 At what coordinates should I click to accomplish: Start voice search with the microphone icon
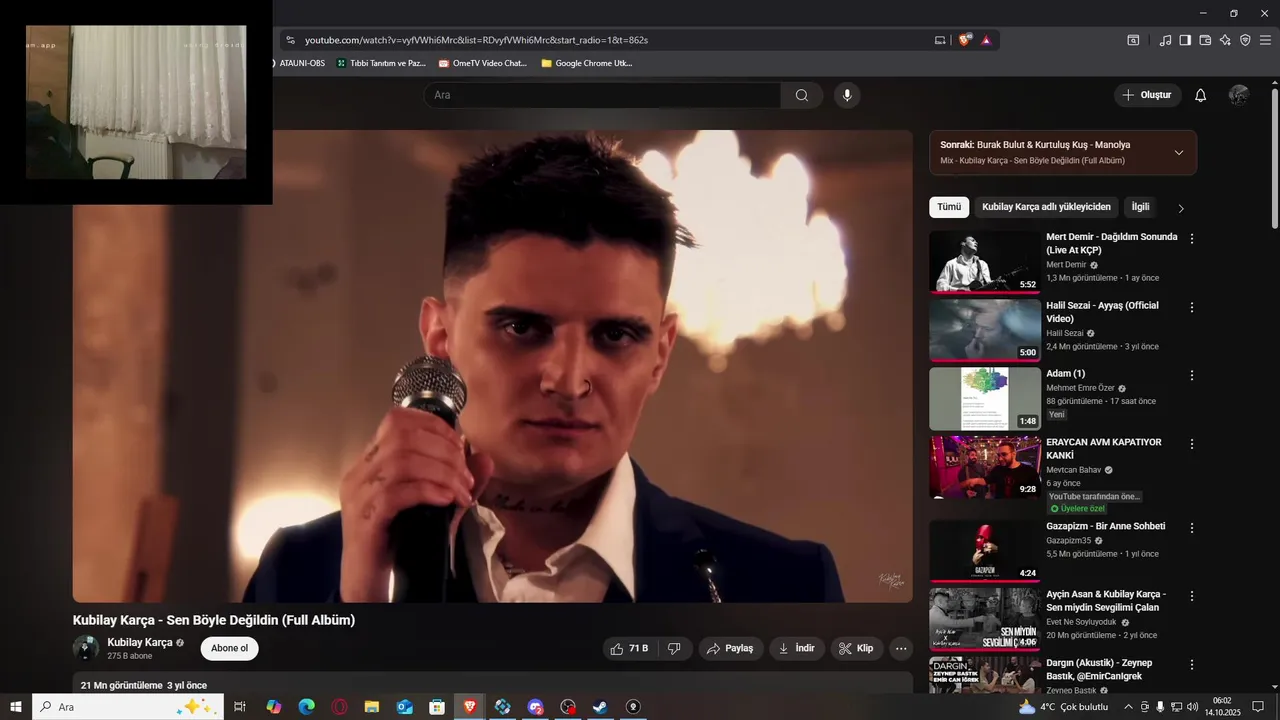(847, 95)
